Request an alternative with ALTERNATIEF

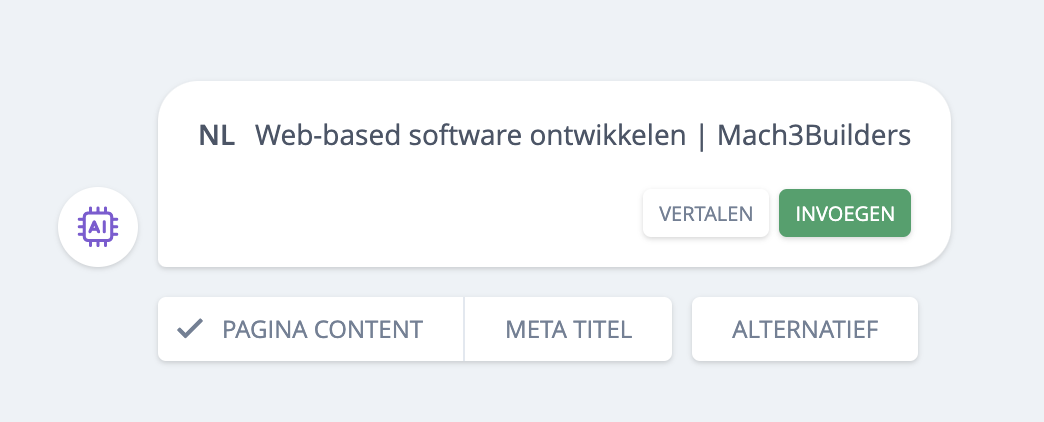click(x=804, y=329)
